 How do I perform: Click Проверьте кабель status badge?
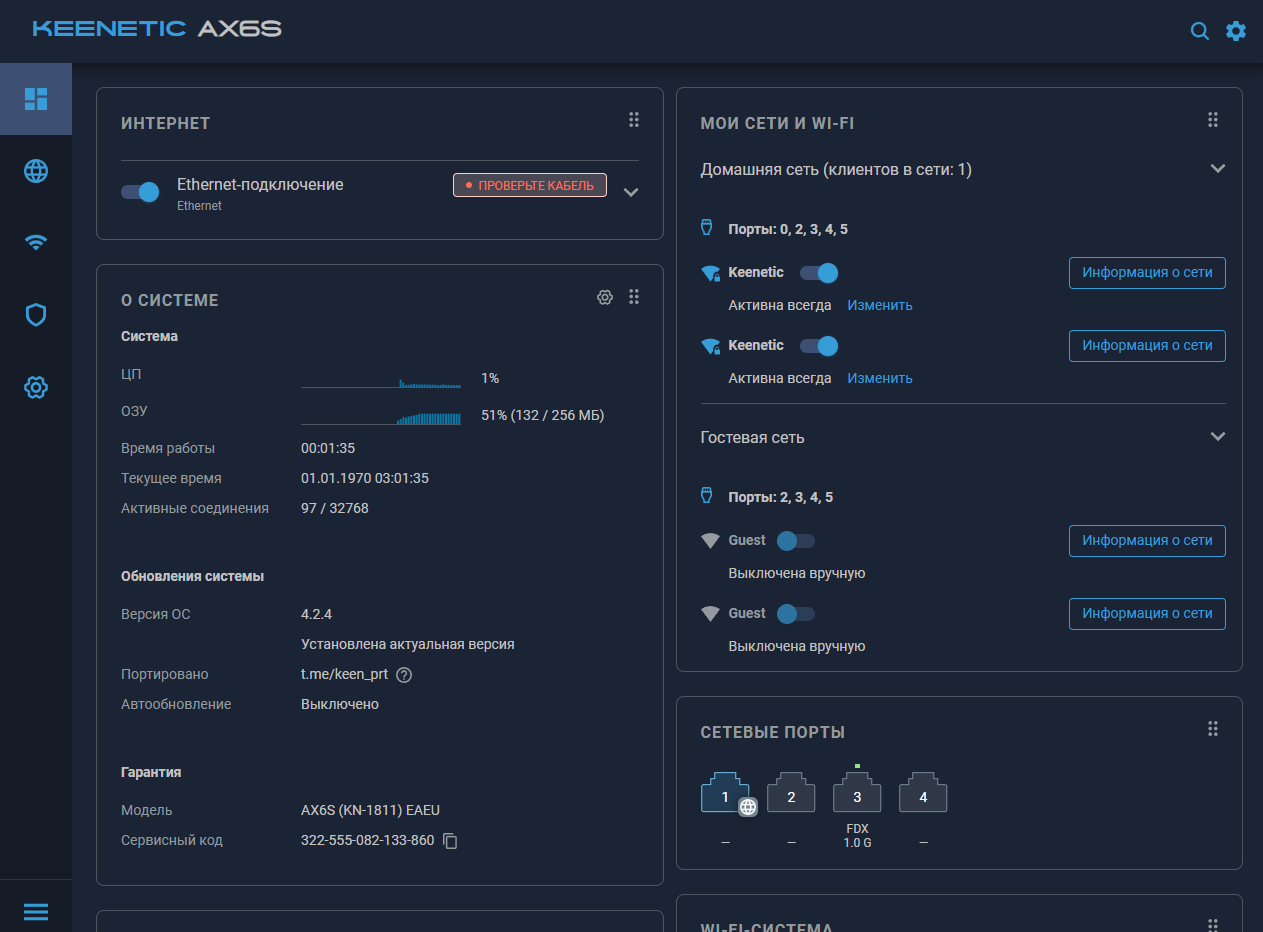[530, 185]
